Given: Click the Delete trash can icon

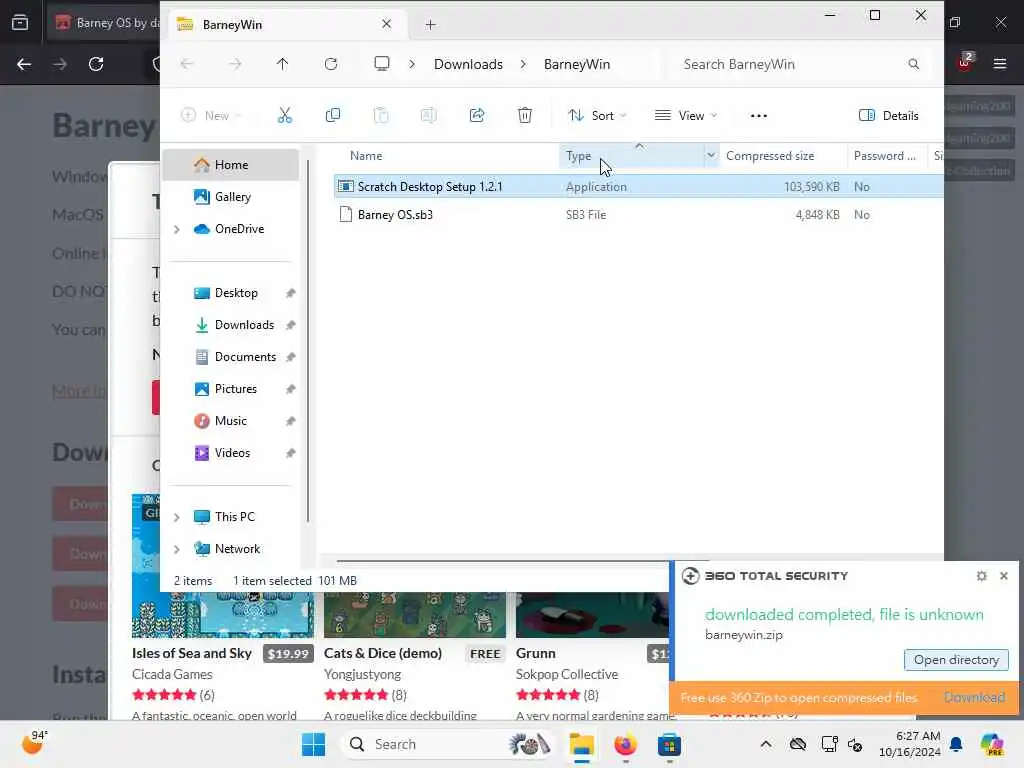Looking at the screenshot, I should click(x=524, y=116).
